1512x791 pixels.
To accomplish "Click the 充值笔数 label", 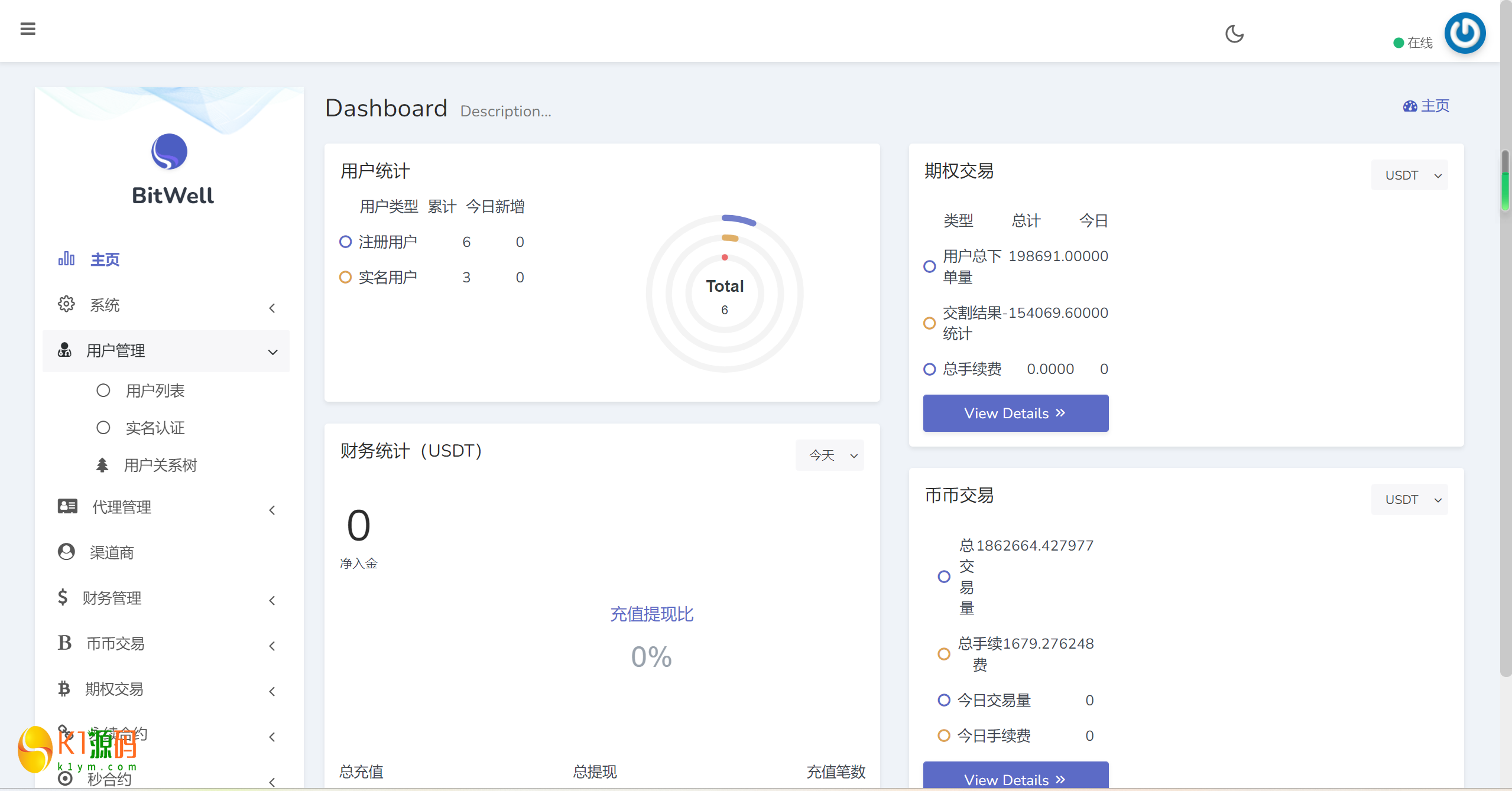I will (836, 772).
